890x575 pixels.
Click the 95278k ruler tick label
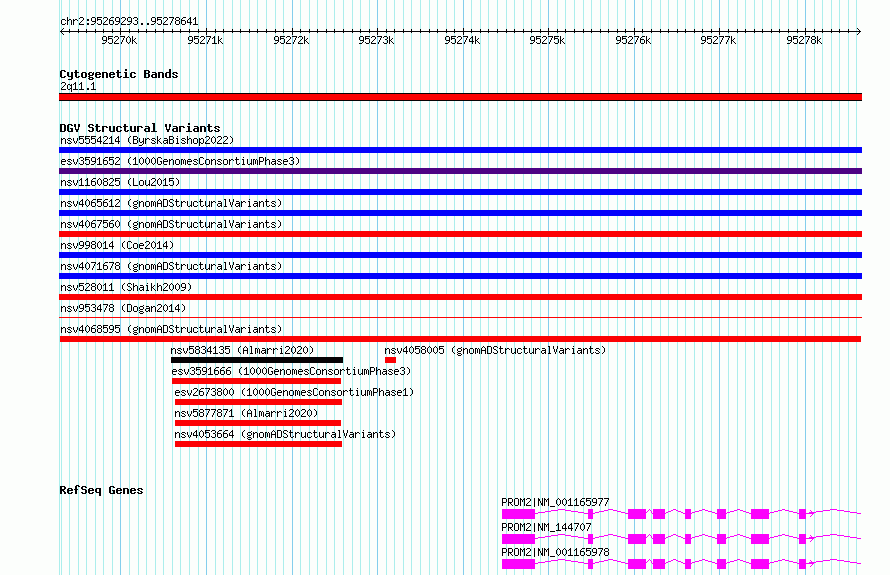point(804,40)
